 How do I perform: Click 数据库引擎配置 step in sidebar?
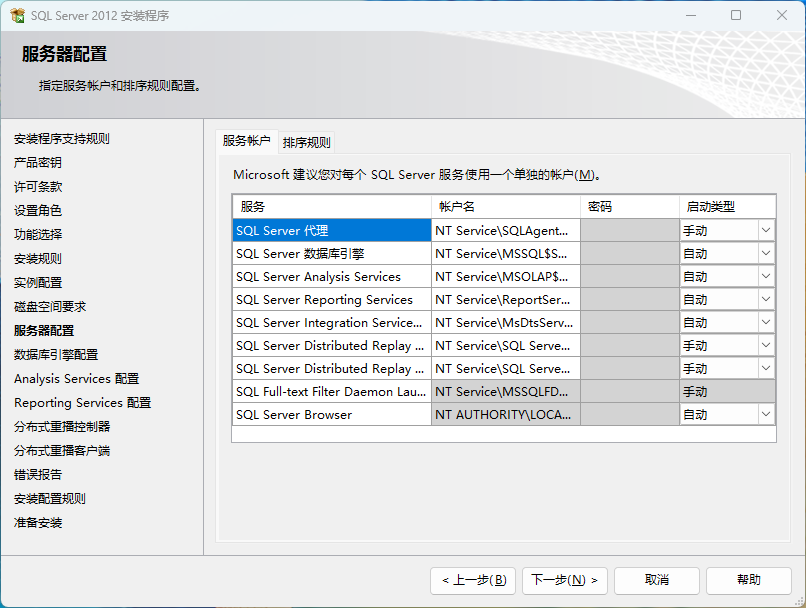(56, 355)
